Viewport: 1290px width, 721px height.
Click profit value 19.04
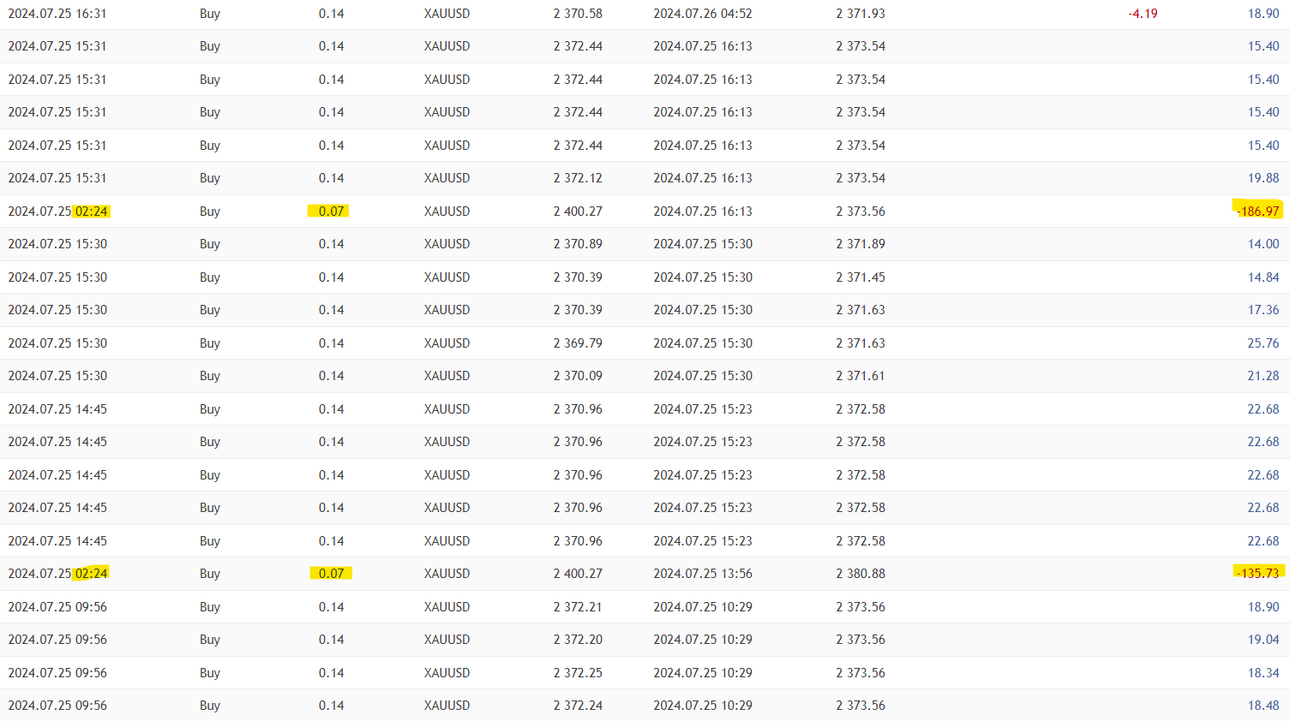click(x=1263, y=639)
